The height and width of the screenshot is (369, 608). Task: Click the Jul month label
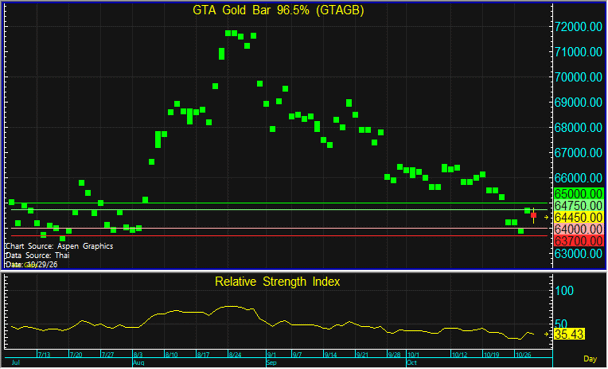16,363
